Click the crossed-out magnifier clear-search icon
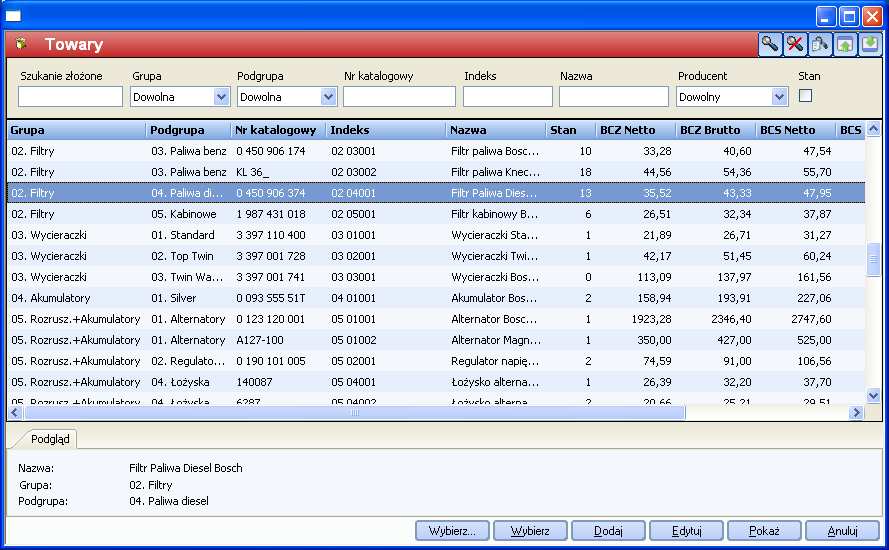 [x=795, y=44]
